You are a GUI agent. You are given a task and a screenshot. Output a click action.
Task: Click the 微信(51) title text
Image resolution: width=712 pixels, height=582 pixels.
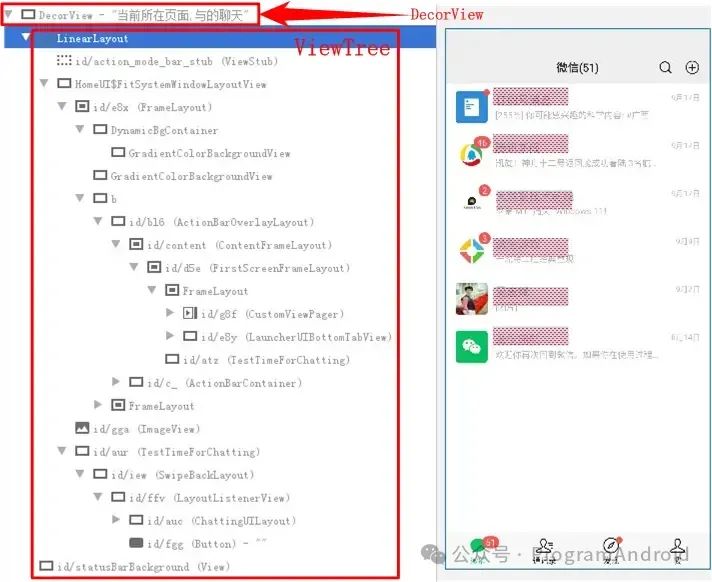point(577,68)
